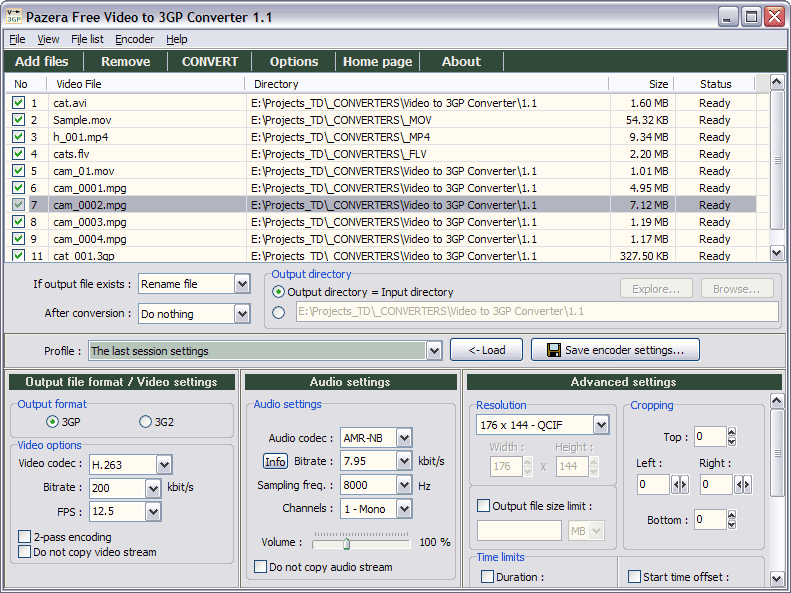This screenshot has height=593, width=791.
Task: Click the Pazera app icon in title bar
Action: [14, 17]
